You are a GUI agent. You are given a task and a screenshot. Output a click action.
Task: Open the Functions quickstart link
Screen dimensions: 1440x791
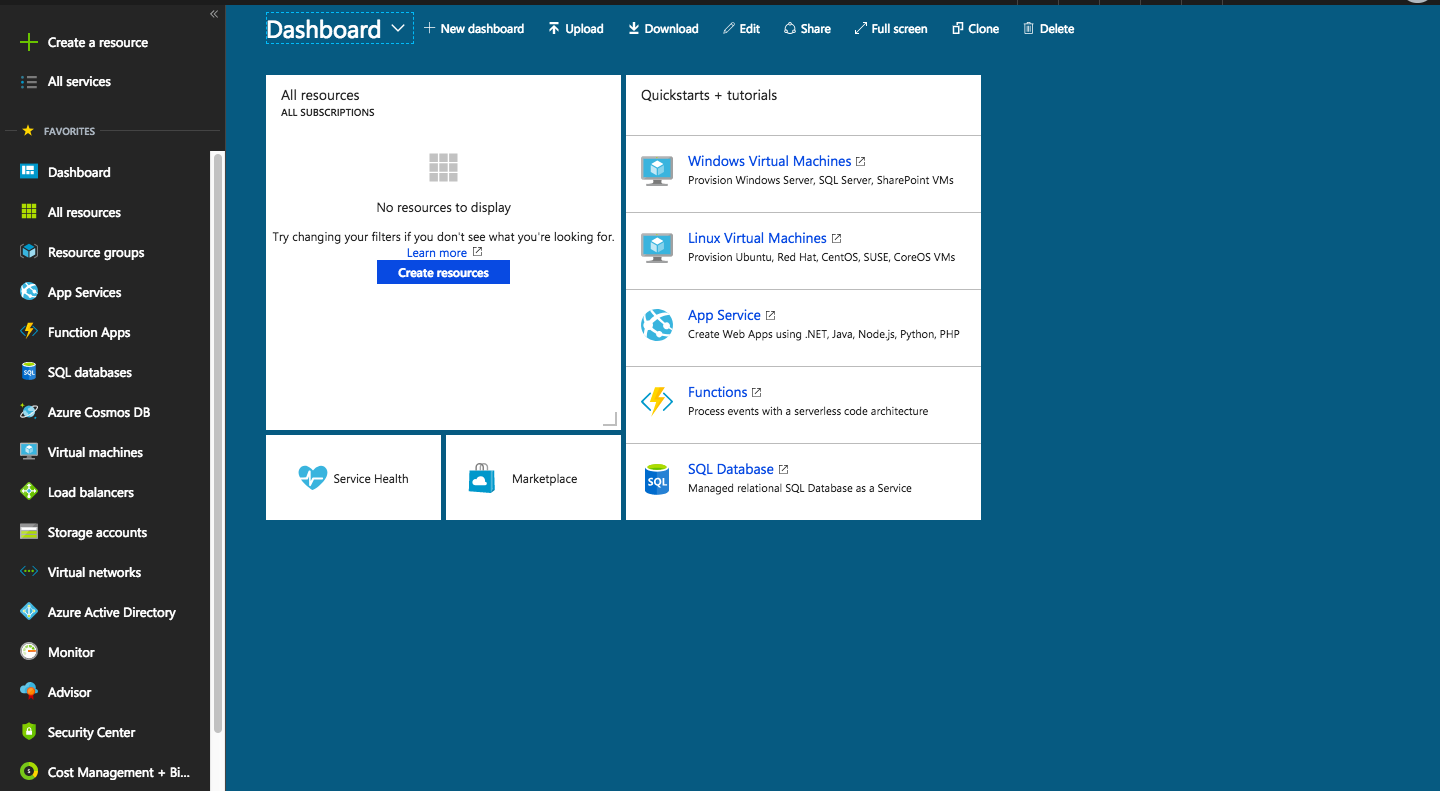pos(717,392)
